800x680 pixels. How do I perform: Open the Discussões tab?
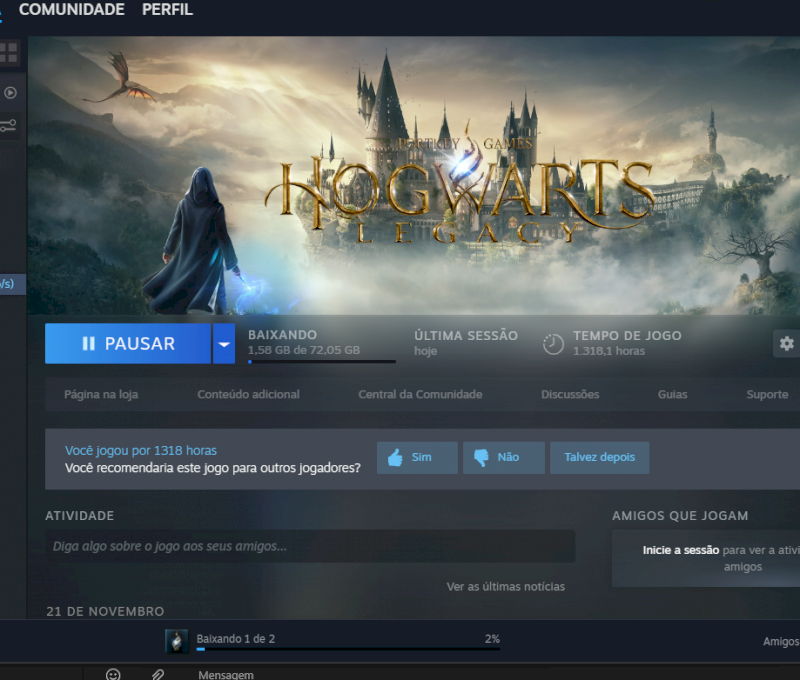(x=570, y=394)
